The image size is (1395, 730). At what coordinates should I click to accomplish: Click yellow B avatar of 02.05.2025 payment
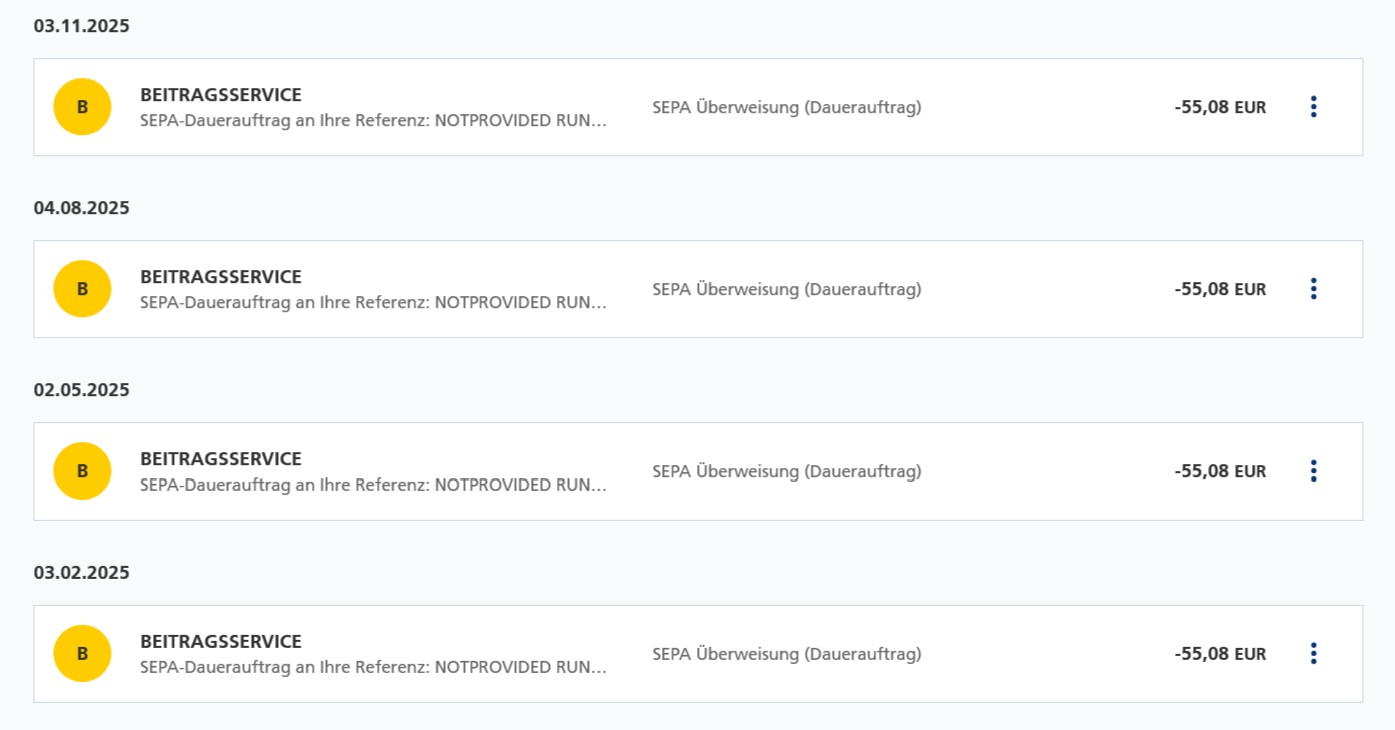pos(82,471)
